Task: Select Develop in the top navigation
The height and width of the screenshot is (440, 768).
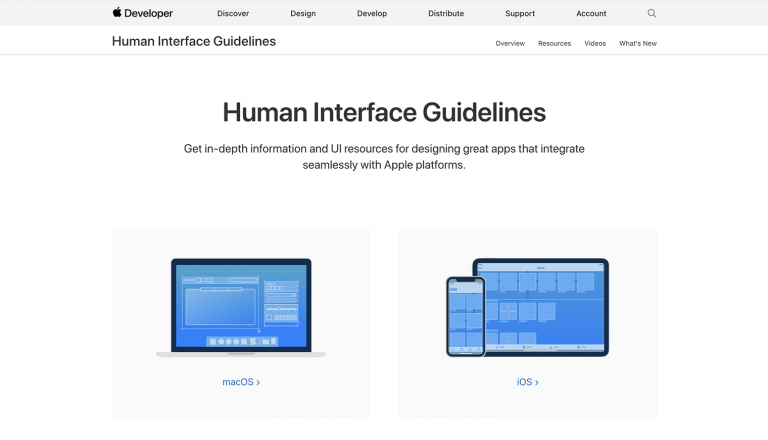Action: pos(371,14)
